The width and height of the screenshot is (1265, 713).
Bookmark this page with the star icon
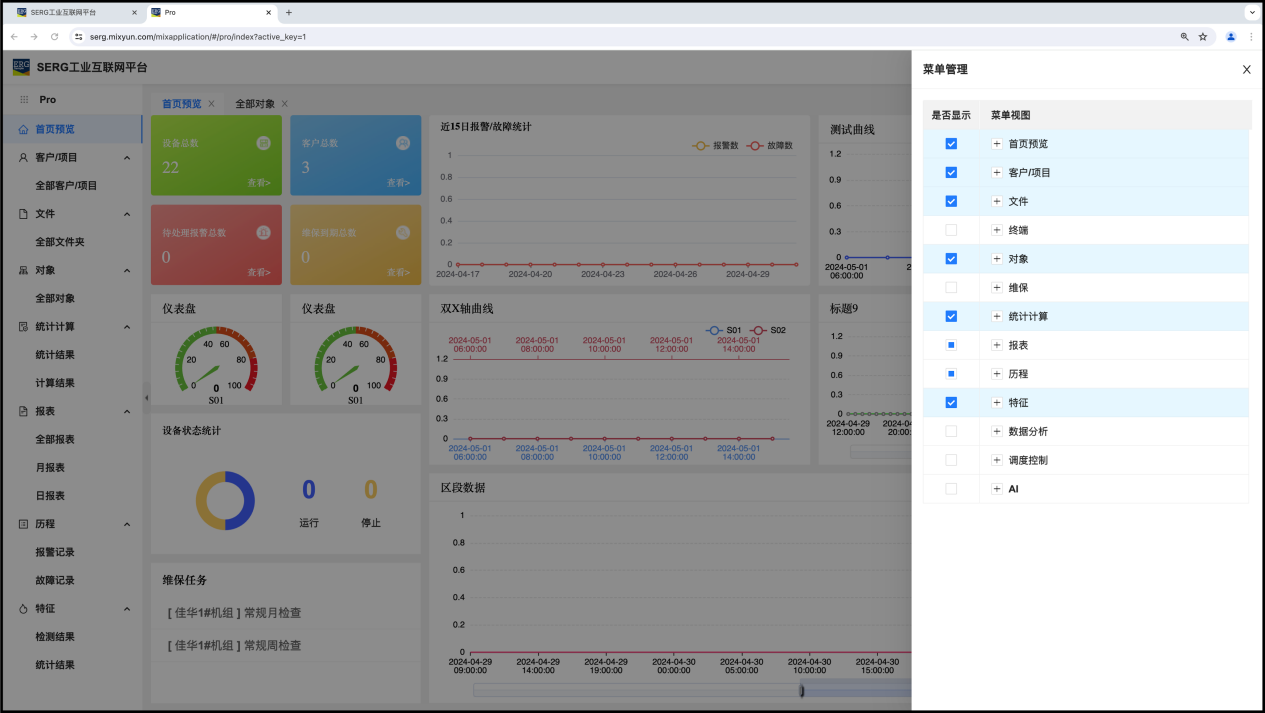coord(1203,37)
